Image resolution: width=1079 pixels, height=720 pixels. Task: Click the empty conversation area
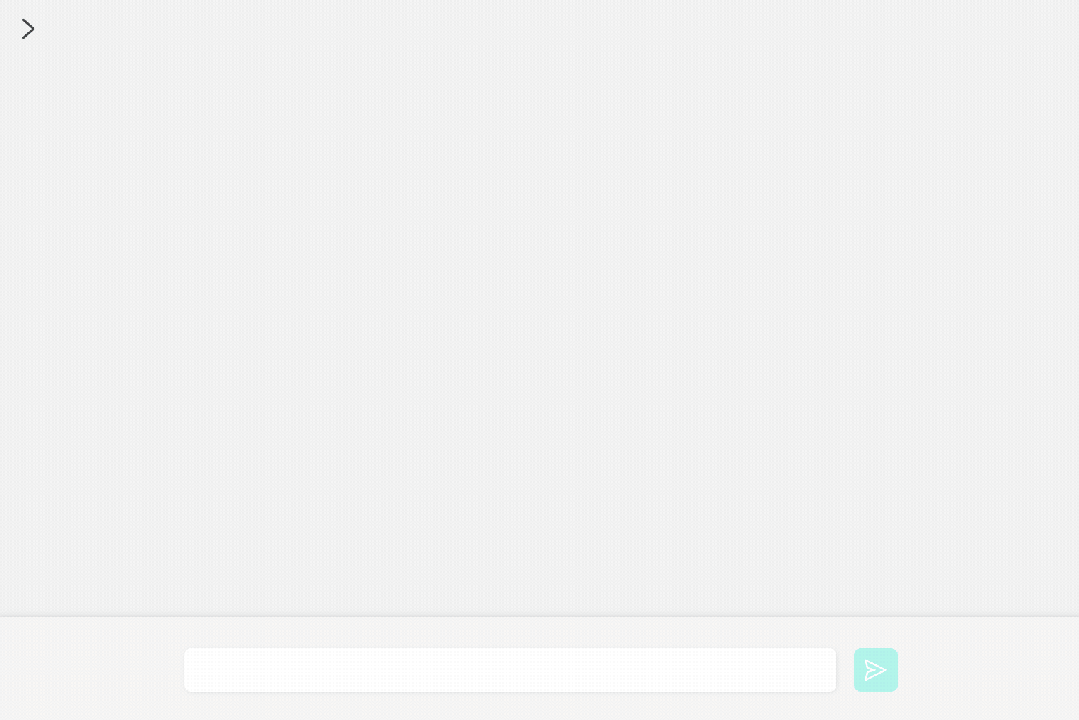click(x=540, y=324)
